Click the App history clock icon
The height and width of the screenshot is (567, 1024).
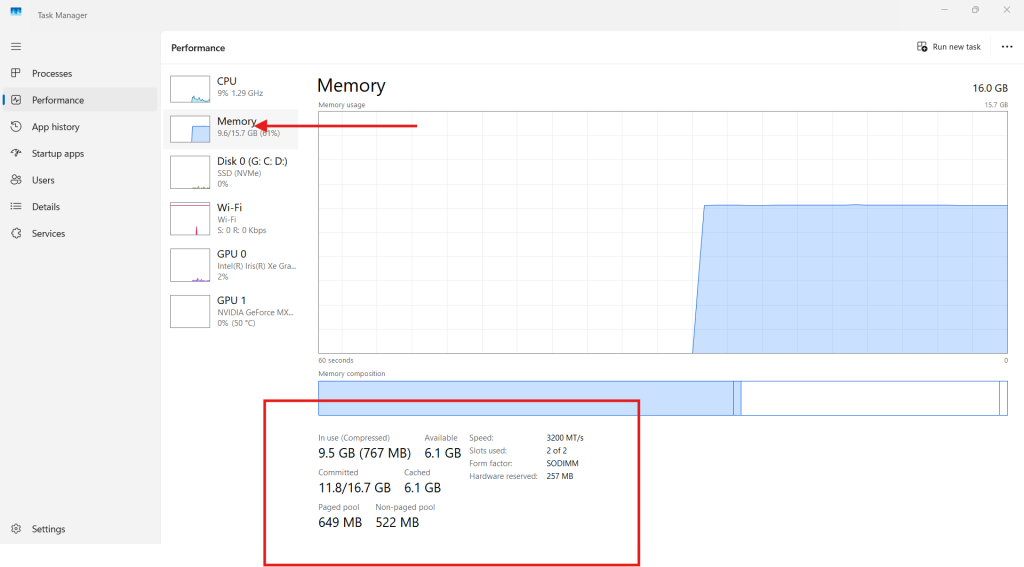[16, 127]
